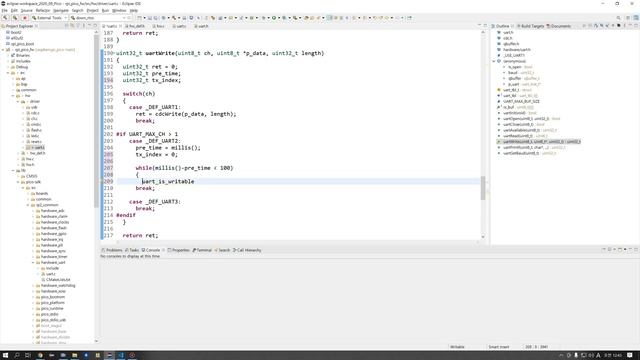Screen dimensions: 640x360
Task: Expand the Includes node
Action: click(x=8, y=61)
